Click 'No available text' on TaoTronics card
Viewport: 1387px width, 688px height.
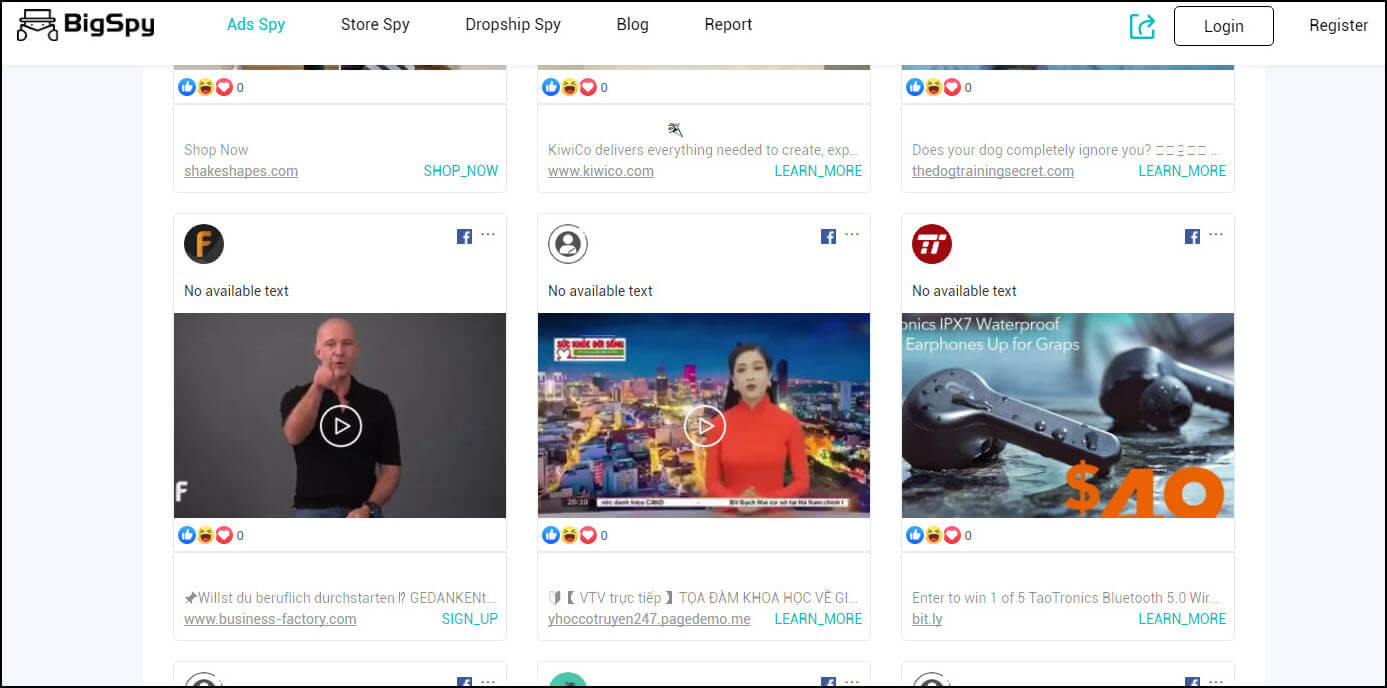(964, 291)
